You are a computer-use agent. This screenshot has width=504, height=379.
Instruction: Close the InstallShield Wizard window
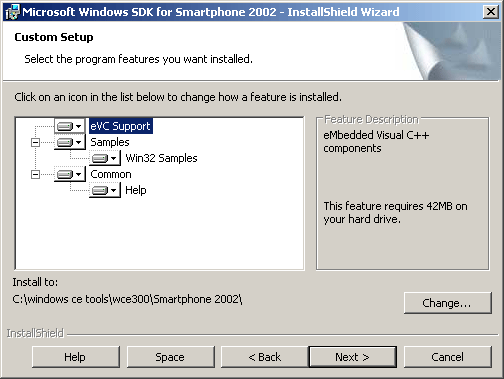point(491,12)
